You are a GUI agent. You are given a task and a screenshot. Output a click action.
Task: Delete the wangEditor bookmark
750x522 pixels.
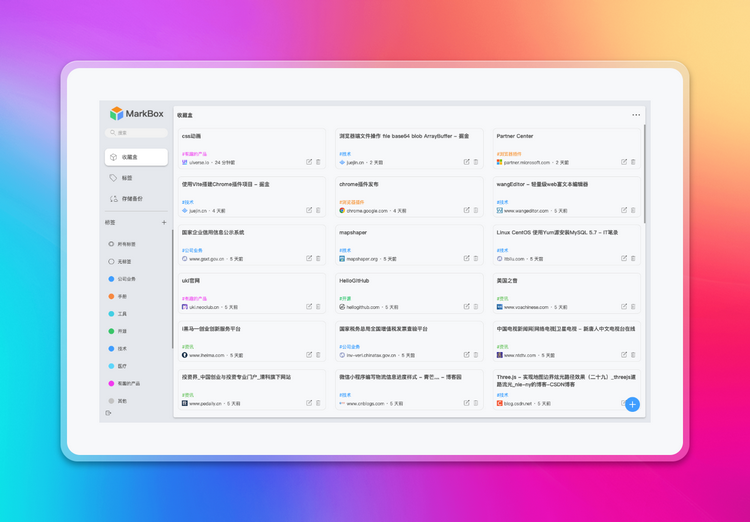[633, 210]
